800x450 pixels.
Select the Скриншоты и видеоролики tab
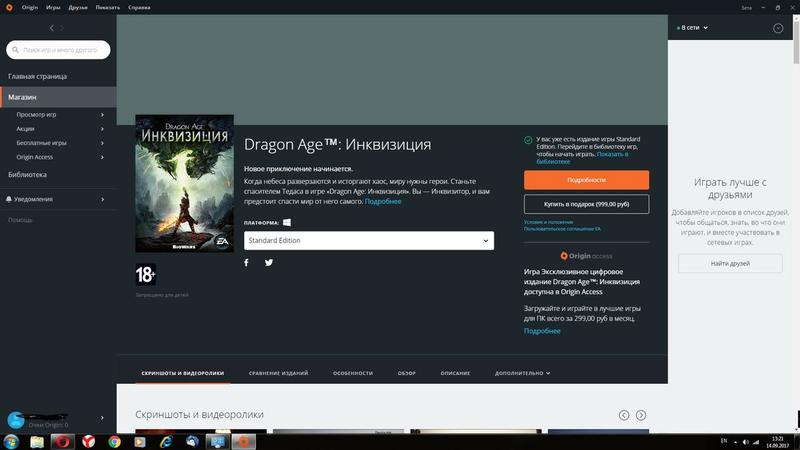click(183, 373)
